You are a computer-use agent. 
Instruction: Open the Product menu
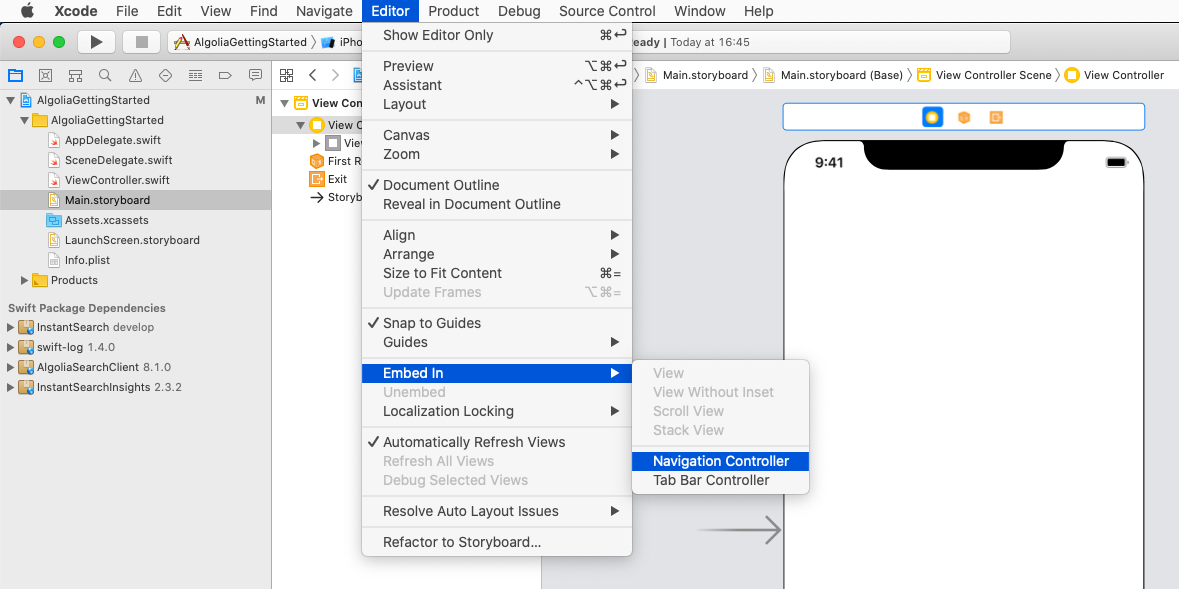(453, 11)
